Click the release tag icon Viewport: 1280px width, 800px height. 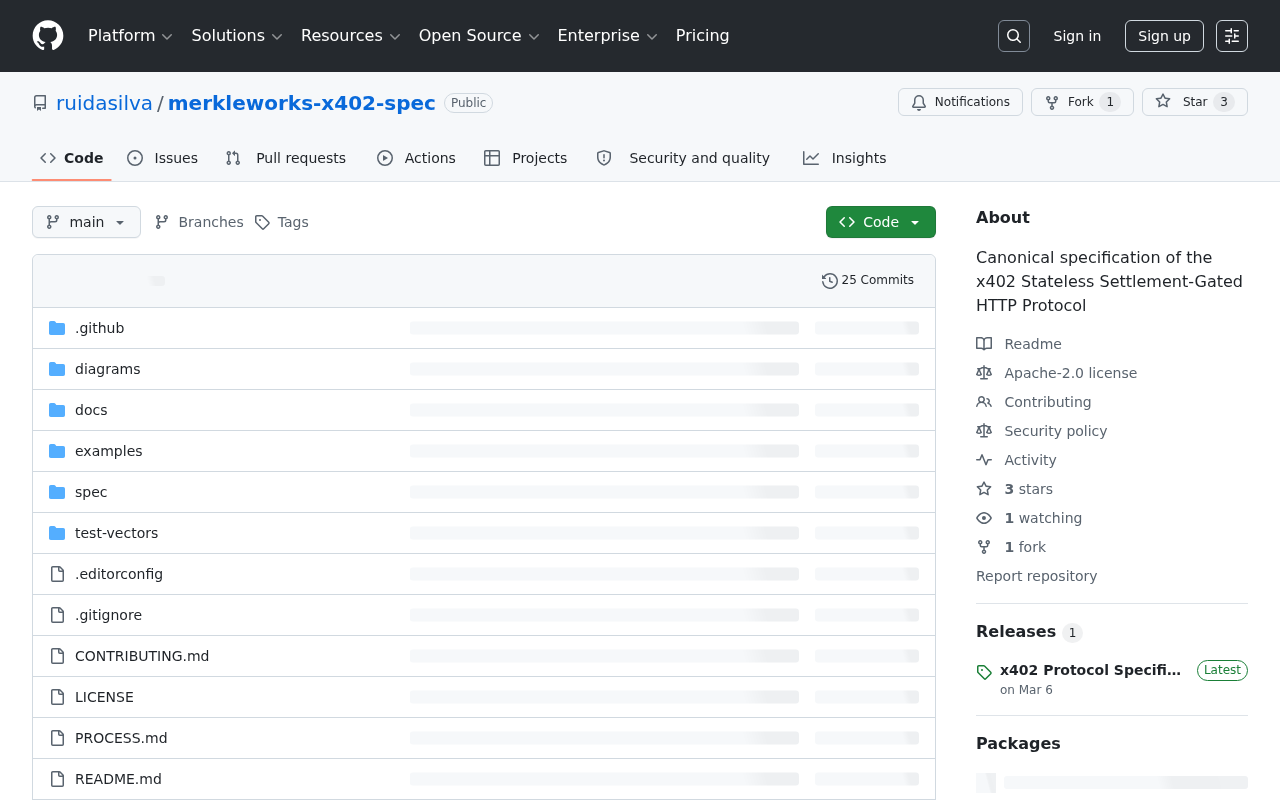pos(984,672)
